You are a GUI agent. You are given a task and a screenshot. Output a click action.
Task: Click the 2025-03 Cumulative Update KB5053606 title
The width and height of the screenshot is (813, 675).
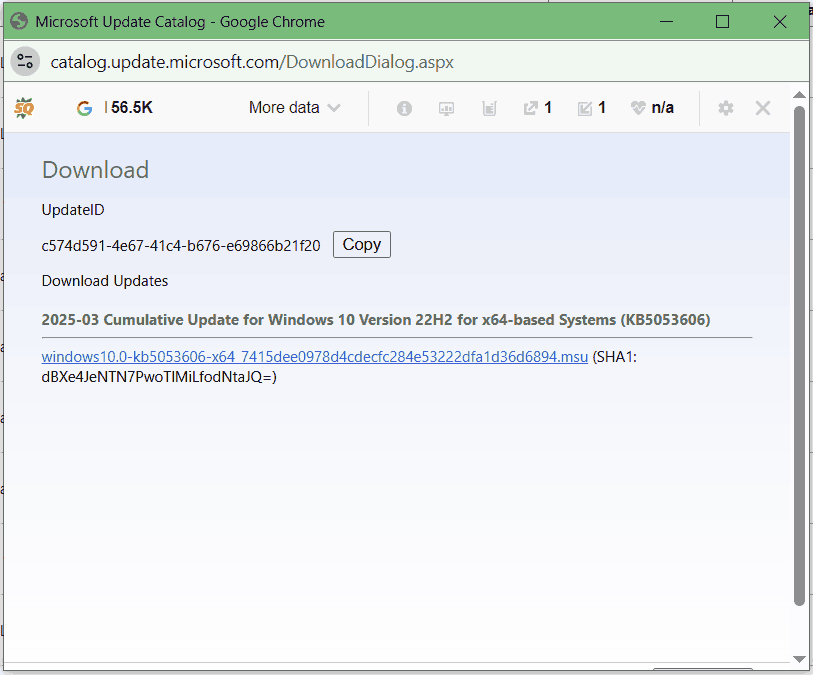click(376, 320)
